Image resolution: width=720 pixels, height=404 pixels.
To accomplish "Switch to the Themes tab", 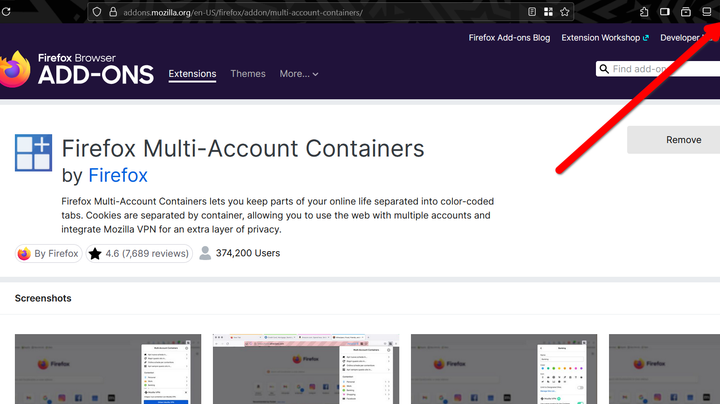I will (248, 73).
